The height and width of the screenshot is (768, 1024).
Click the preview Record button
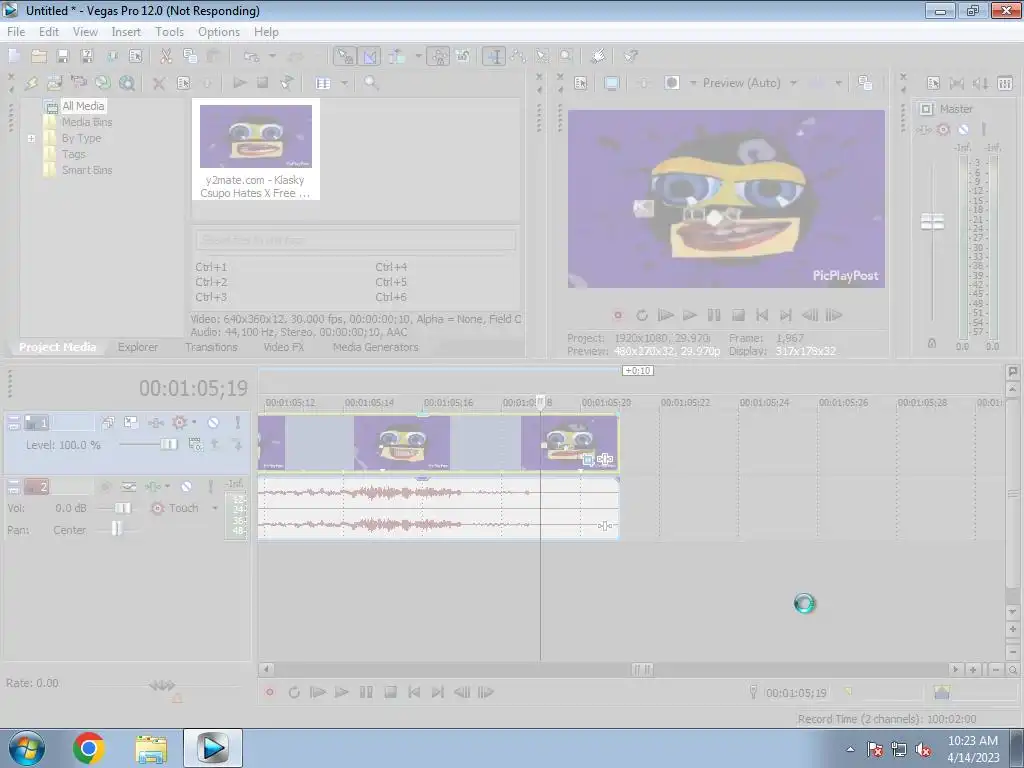tap(618, 315)
